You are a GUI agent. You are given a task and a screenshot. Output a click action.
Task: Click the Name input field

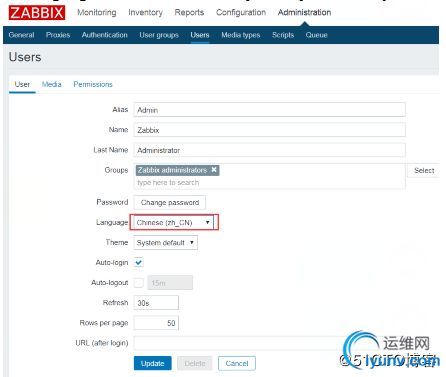coord(269,130)
